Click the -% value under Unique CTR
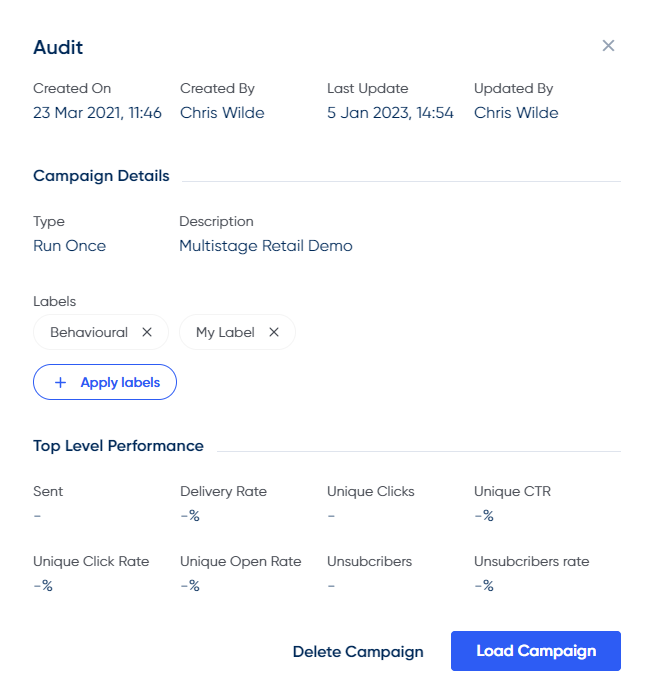647x681 pixels. click(484, 516)
